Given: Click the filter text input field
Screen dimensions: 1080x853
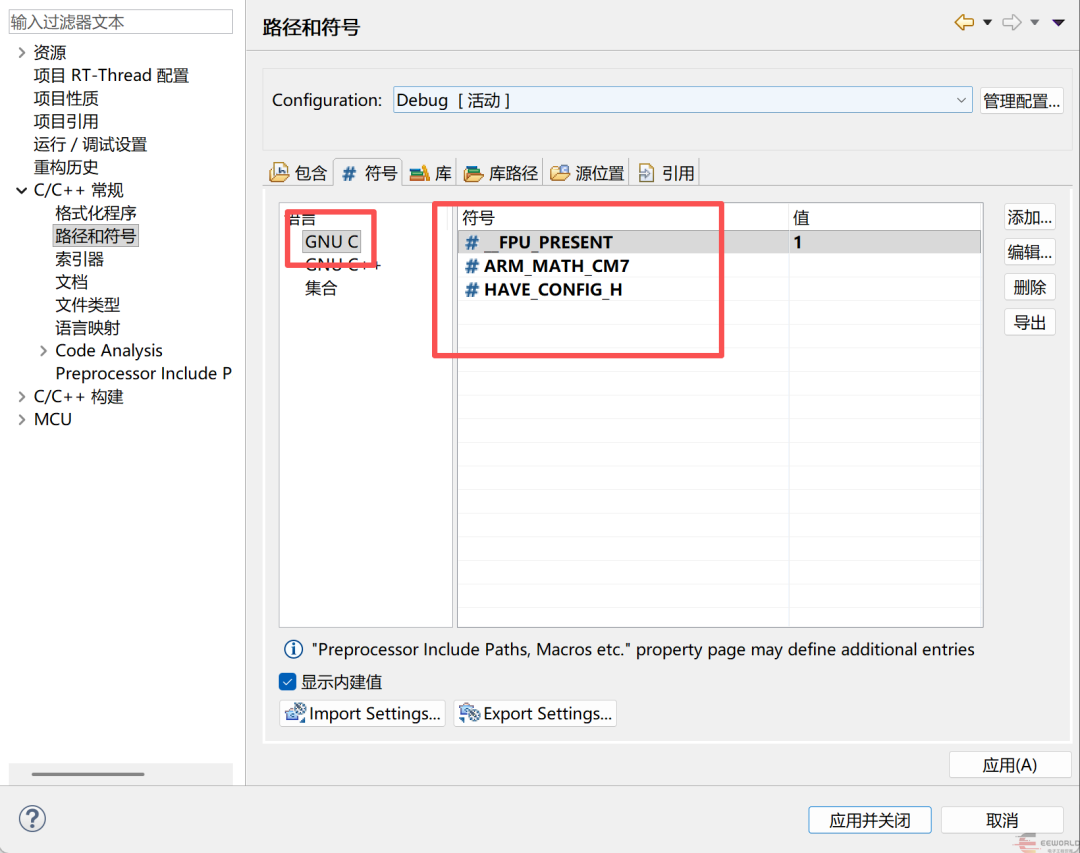Looking at the screenshot, I should point(121,22).
